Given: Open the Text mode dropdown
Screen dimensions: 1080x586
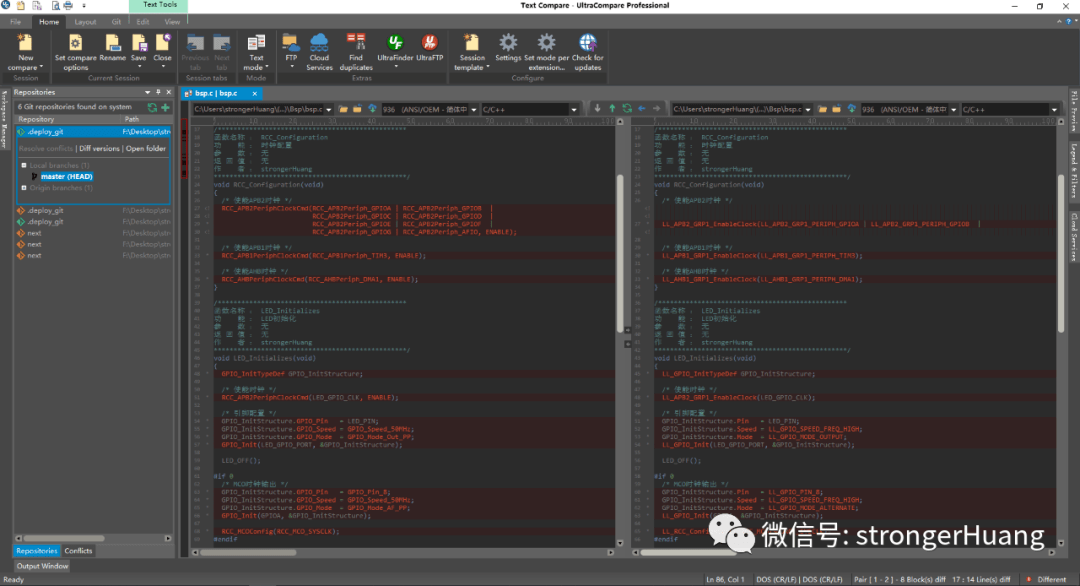Looking at the screenshot, I should [x=256, y=68].
